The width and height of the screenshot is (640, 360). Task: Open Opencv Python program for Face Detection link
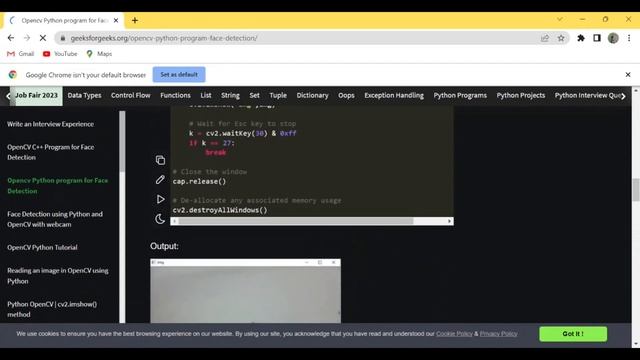click(58, 186)
